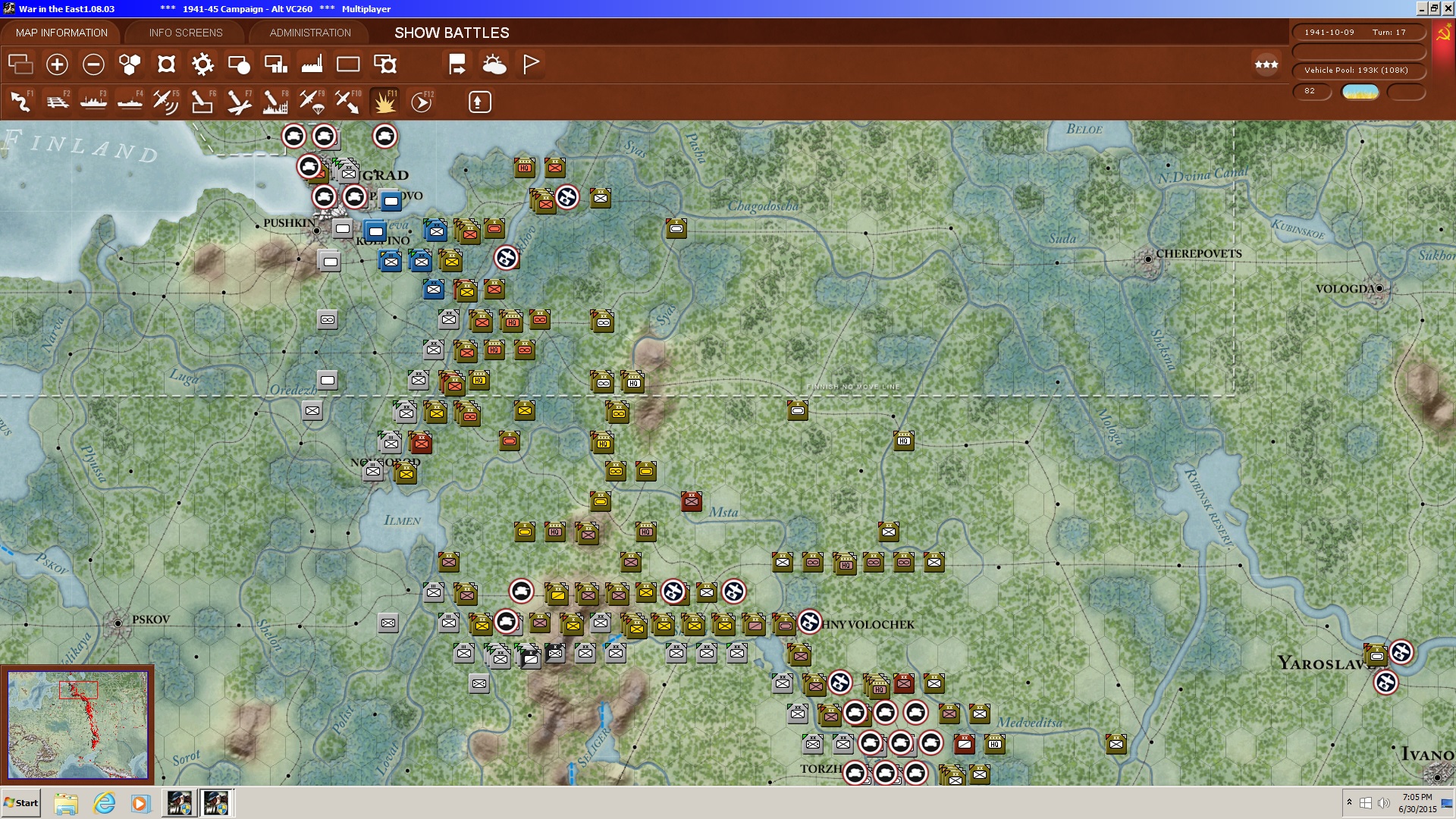Toggle hex grid display icon
This screenshot has height=819, width=1456.
click(x=130, y=64)
